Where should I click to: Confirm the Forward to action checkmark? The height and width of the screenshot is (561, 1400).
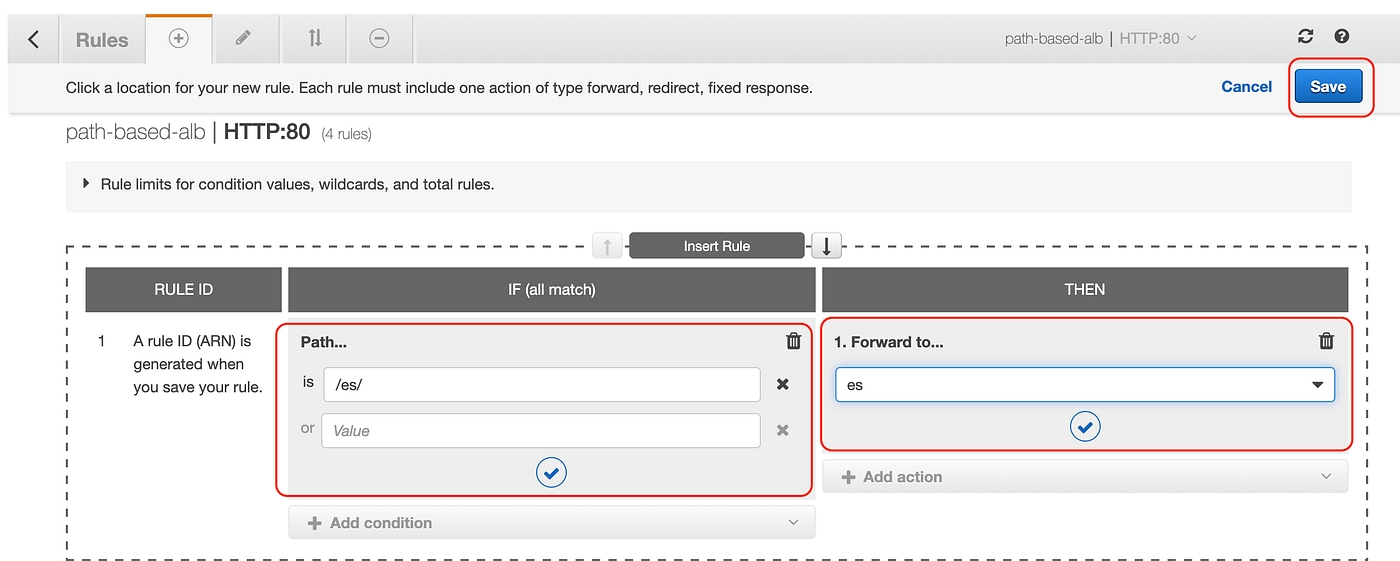(x=1085, y=427)
